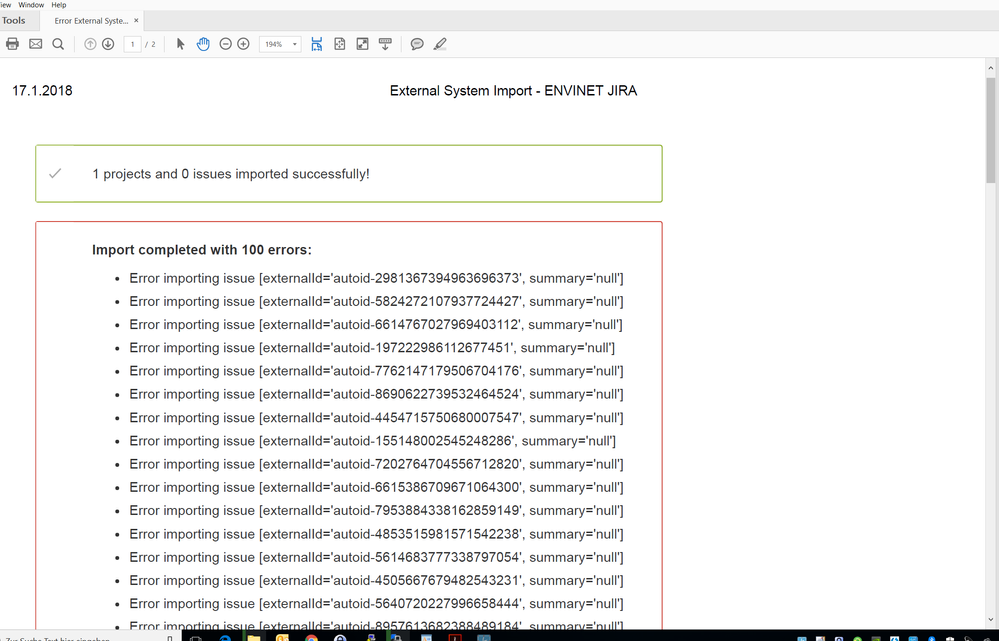
Task: Go to next page arrow
Action: pyautogui.click(x=108, y=44)
